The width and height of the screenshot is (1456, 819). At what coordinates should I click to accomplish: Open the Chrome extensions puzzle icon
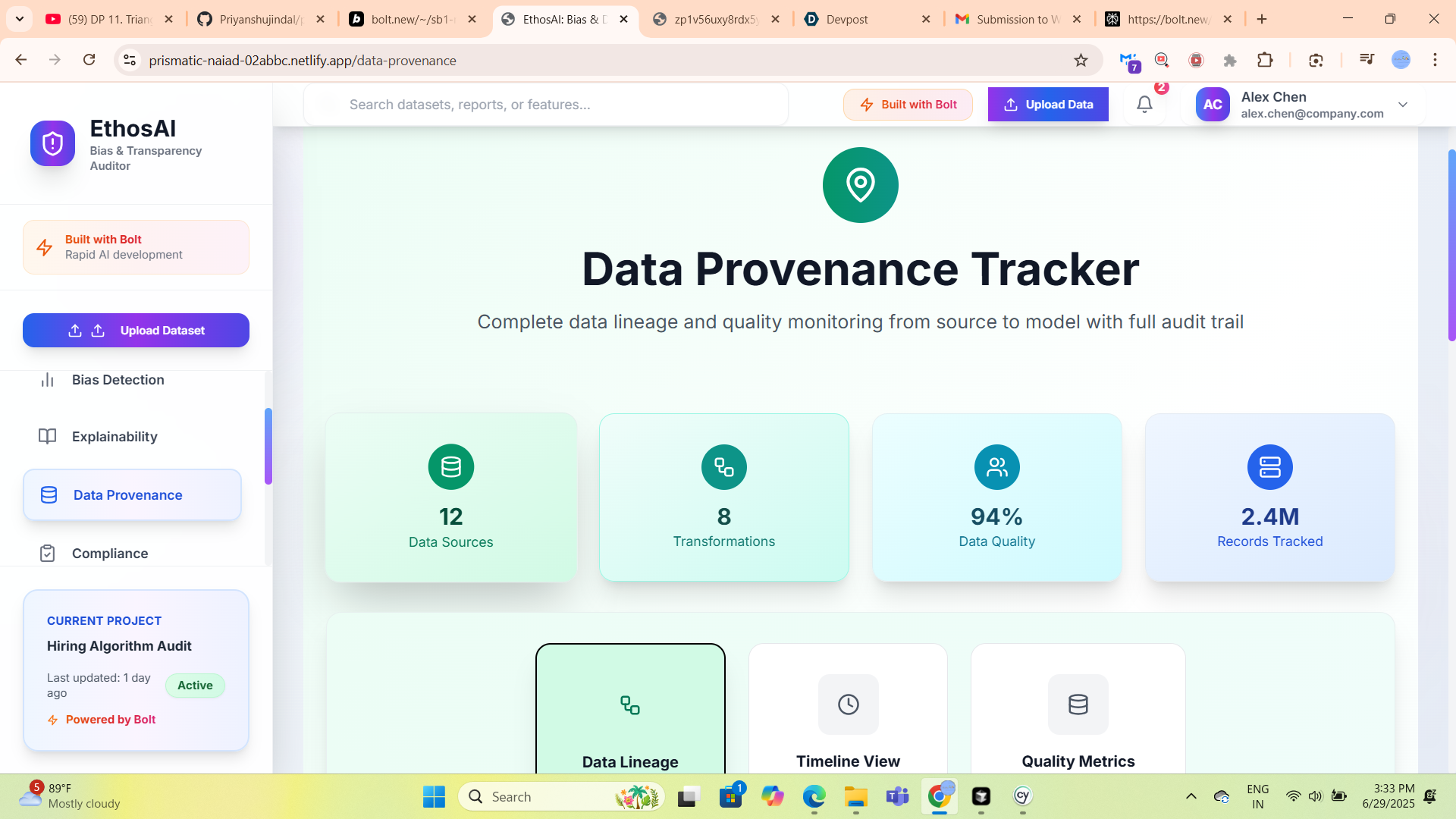1265,61
